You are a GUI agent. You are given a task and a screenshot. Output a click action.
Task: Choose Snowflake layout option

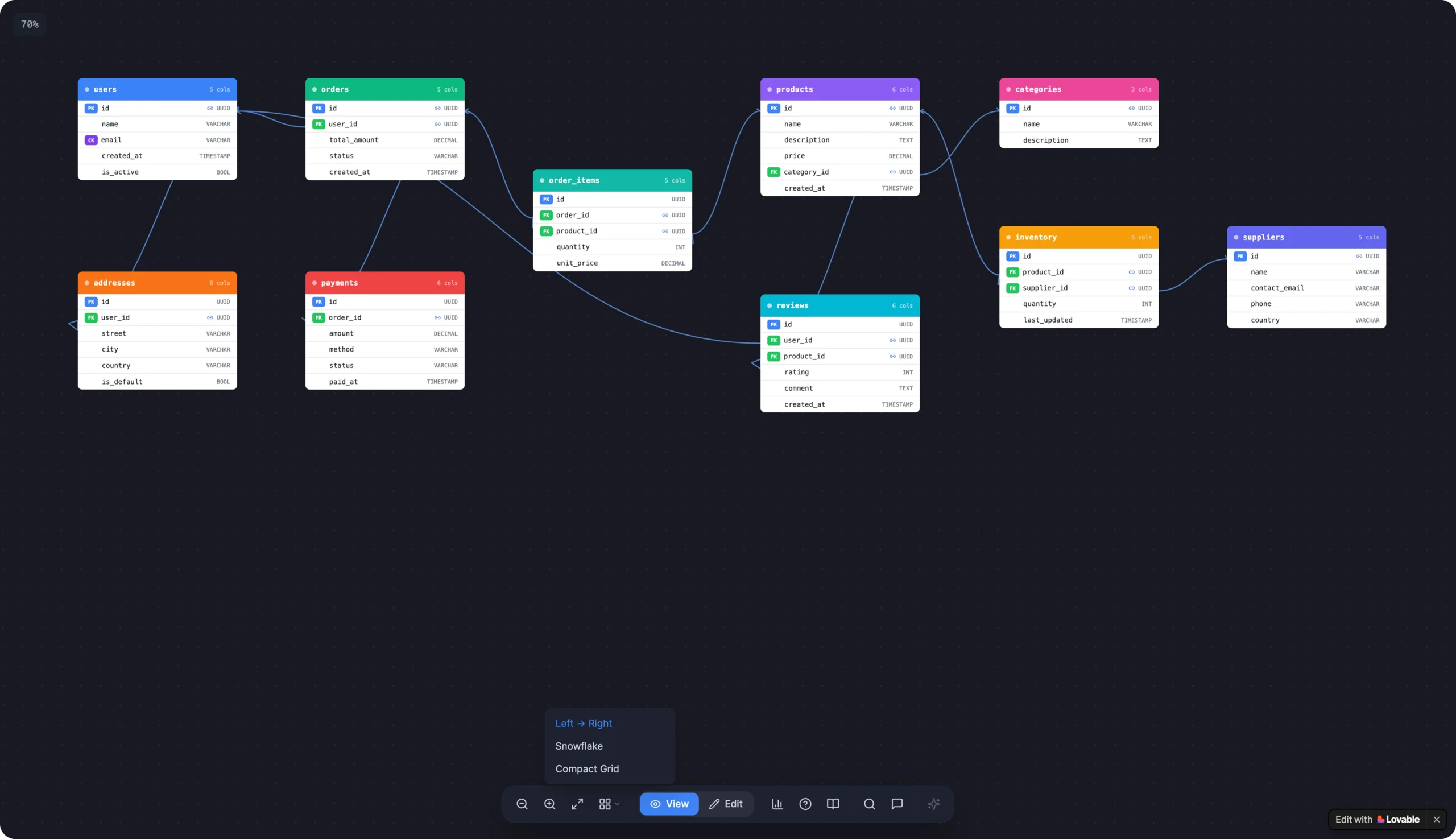578,746
